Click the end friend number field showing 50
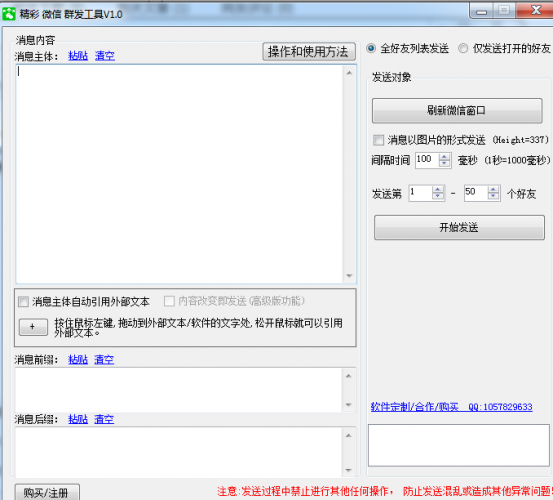553x500 pixels. click(x=476, y=193)
